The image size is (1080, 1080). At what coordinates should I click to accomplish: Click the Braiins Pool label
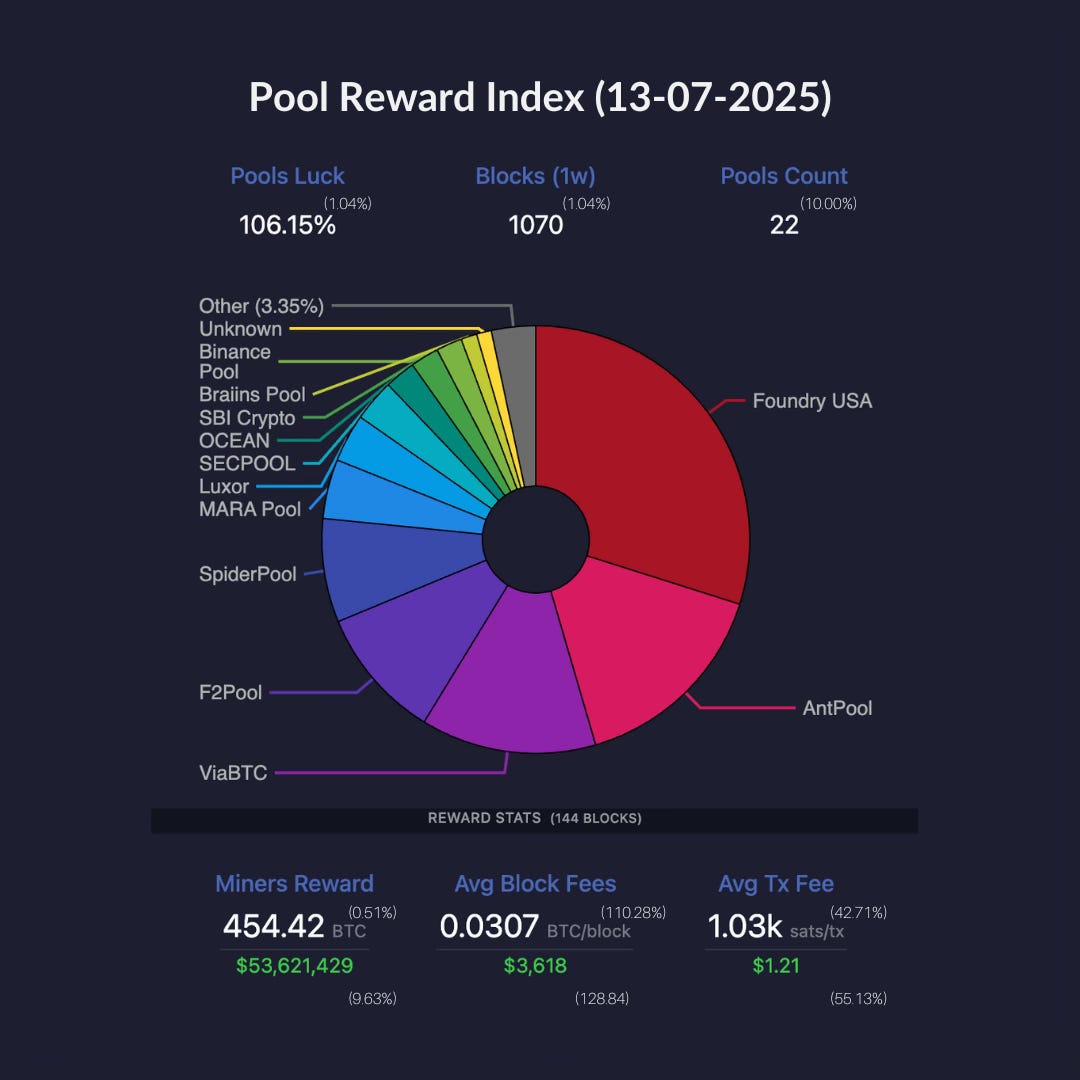(252, 395)
